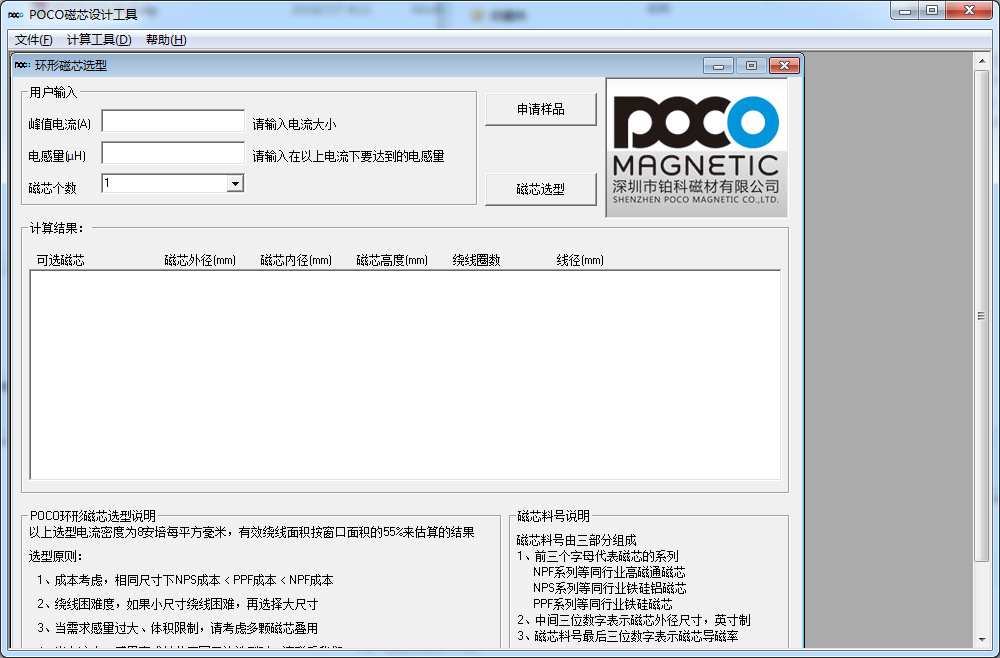Click the POCO MAGNETIC company logo image

(x=695, y=147)
